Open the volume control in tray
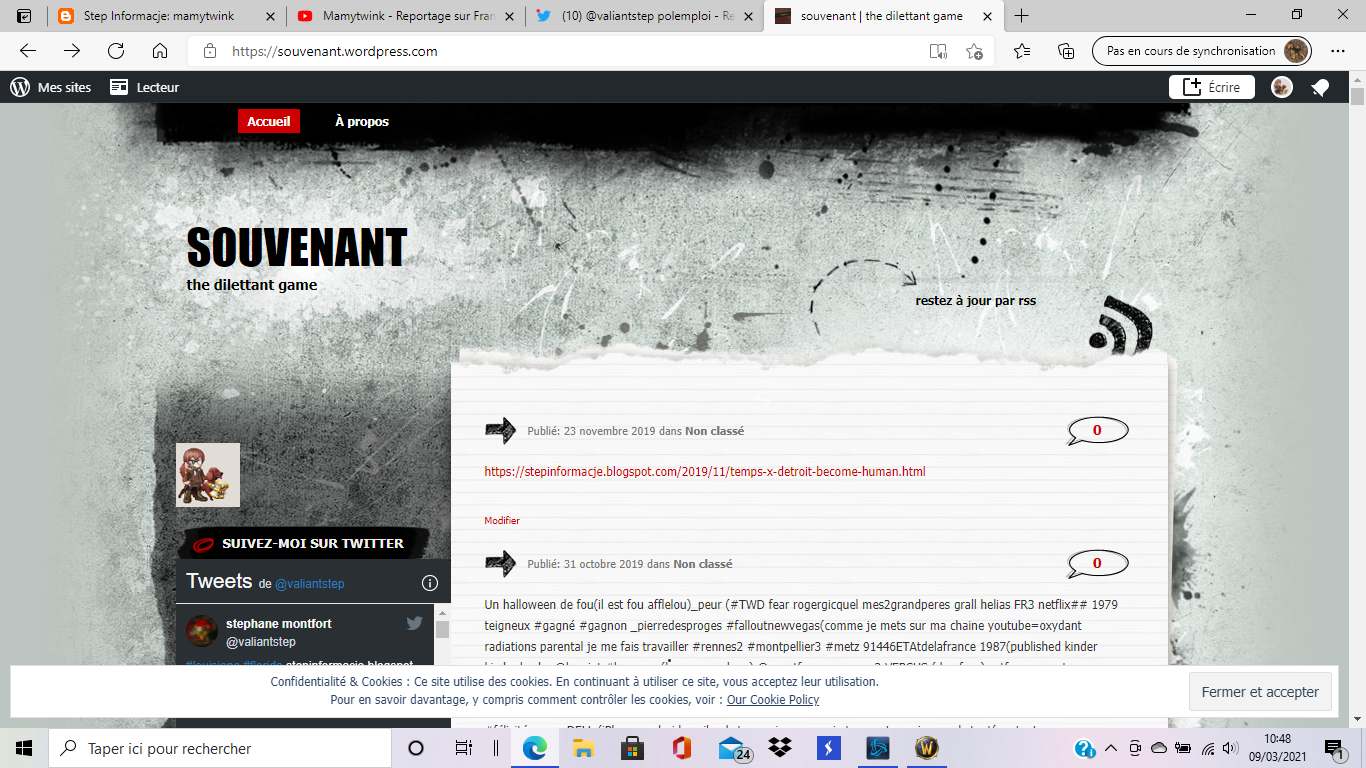Viewport: 1366px width, 768px height. coord(1230,748)
